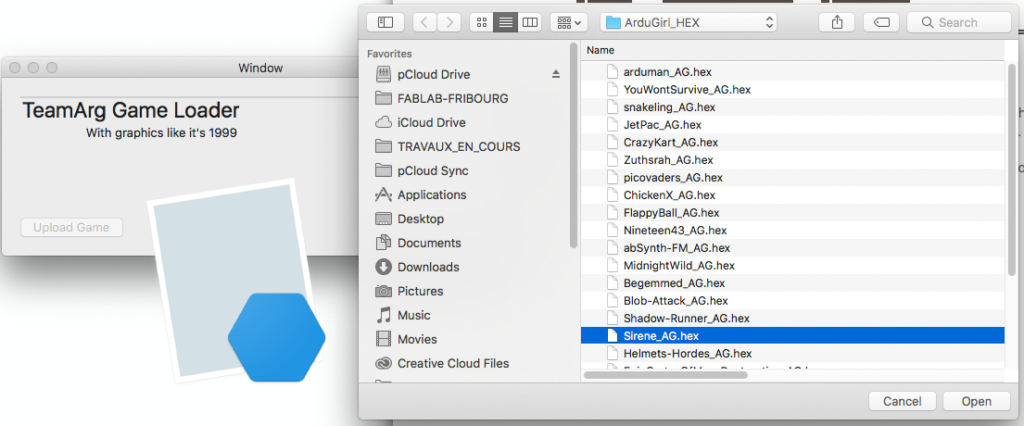
Task: Go back in file dialog
Action: (424, 22)
